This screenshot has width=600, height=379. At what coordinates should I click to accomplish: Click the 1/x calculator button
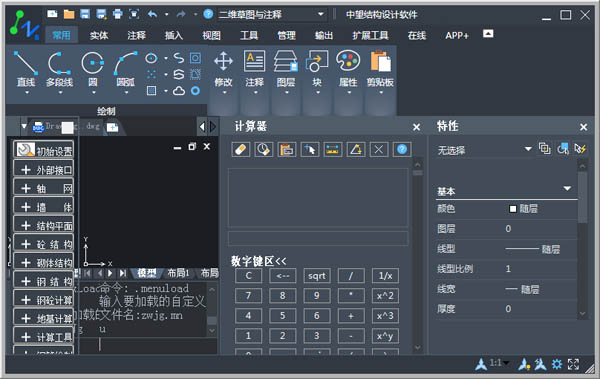pos(385,276)
